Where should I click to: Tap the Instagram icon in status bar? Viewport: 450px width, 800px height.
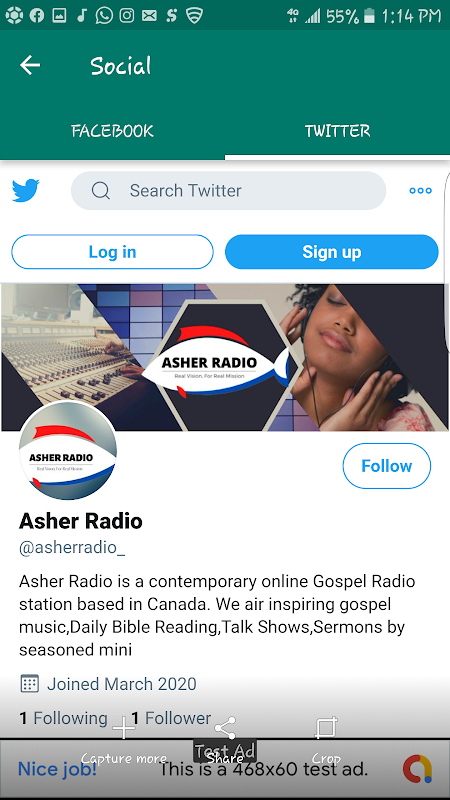127,16
